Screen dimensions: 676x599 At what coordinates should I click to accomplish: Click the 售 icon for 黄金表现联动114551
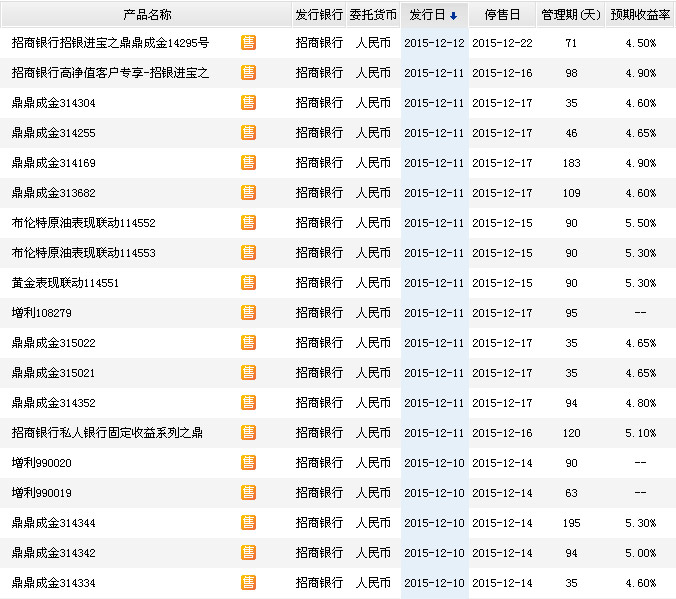pyautogui.click(x=248, y=283)
